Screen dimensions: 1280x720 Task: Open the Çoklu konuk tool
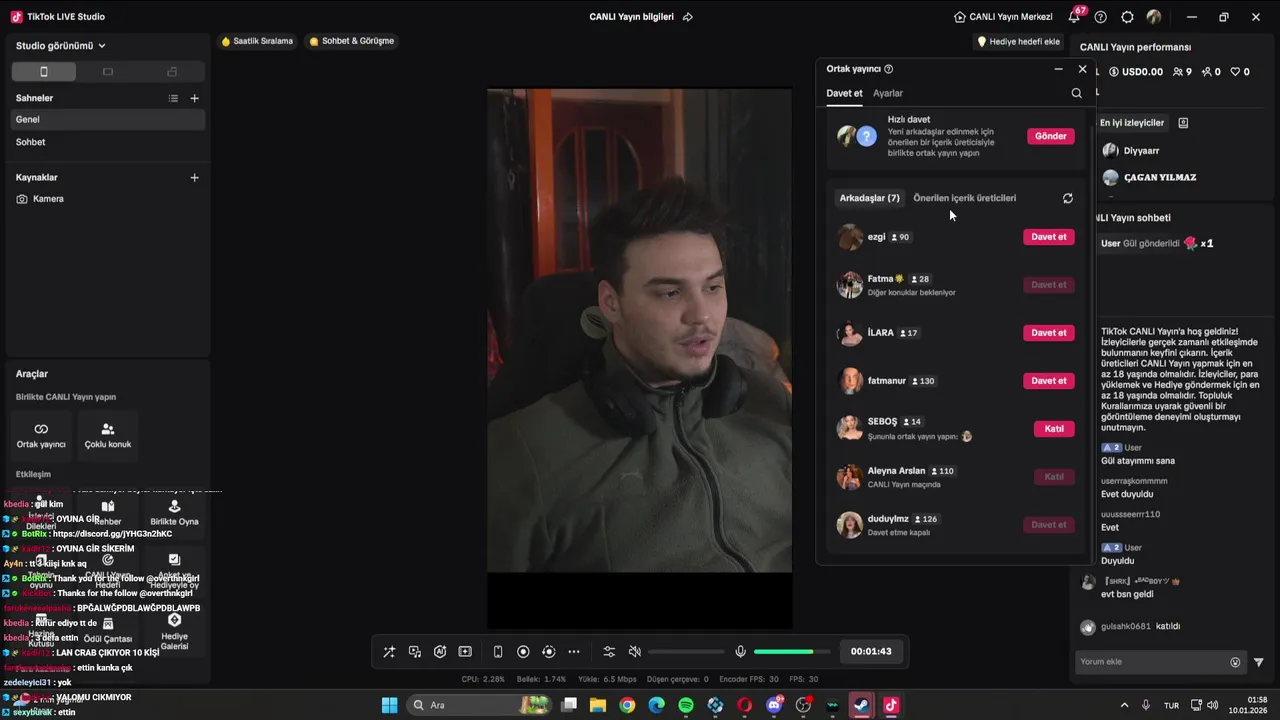(108, 435)
